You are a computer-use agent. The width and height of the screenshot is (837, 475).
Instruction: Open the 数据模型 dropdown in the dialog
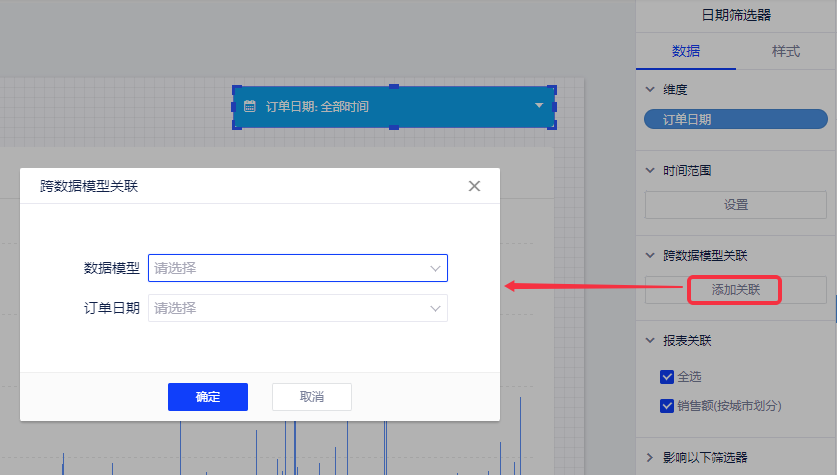click(x=297, y=268)
